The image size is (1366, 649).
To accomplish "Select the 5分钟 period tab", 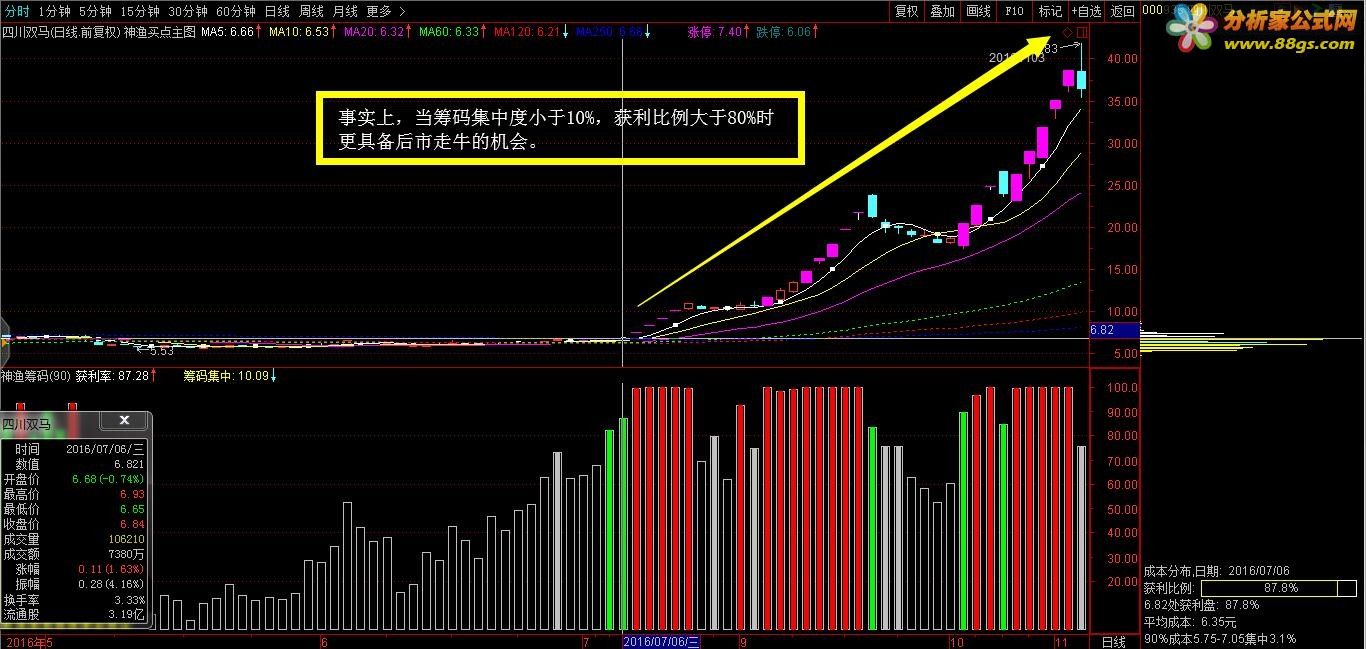I will click(x=95, y=11).
